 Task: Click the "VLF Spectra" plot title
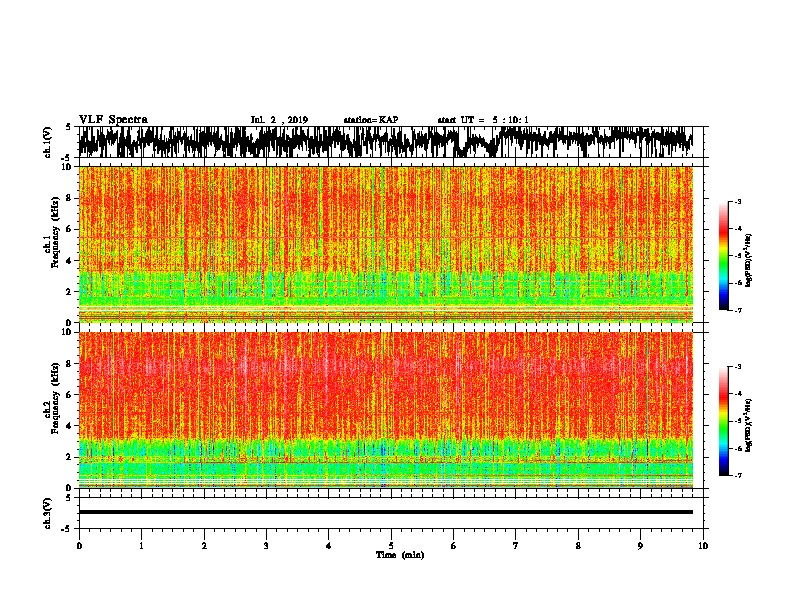pyautogui.click(x=113, y=120)
